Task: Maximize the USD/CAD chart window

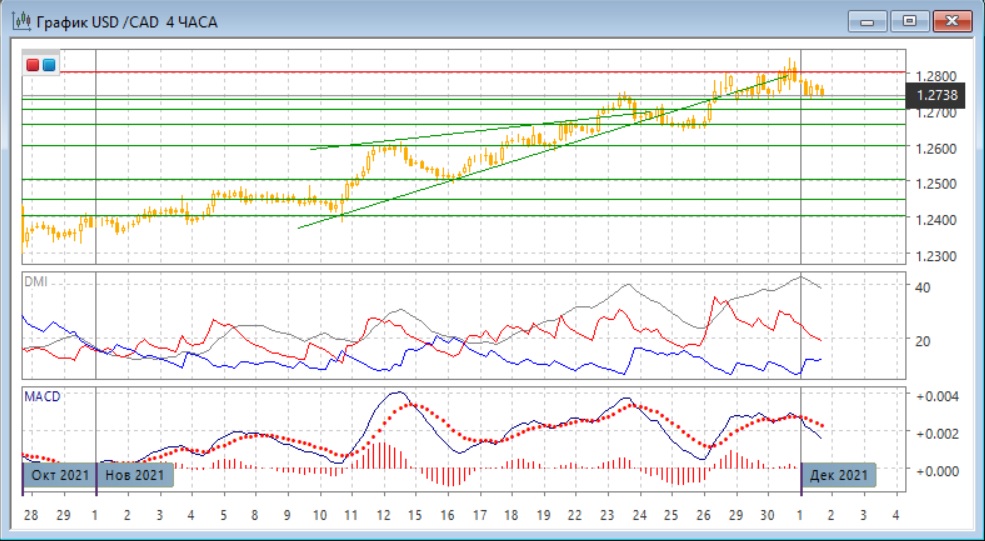Action: [909, 21]
